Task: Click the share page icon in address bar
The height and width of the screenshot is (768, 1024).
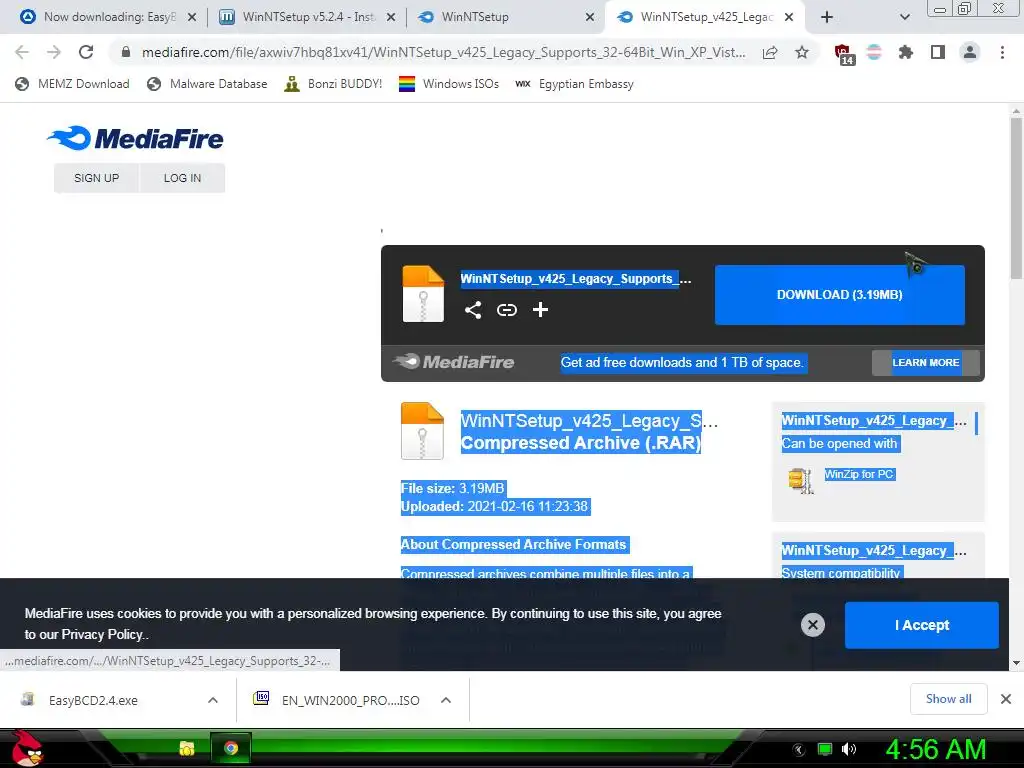Action: coord(770,52)
